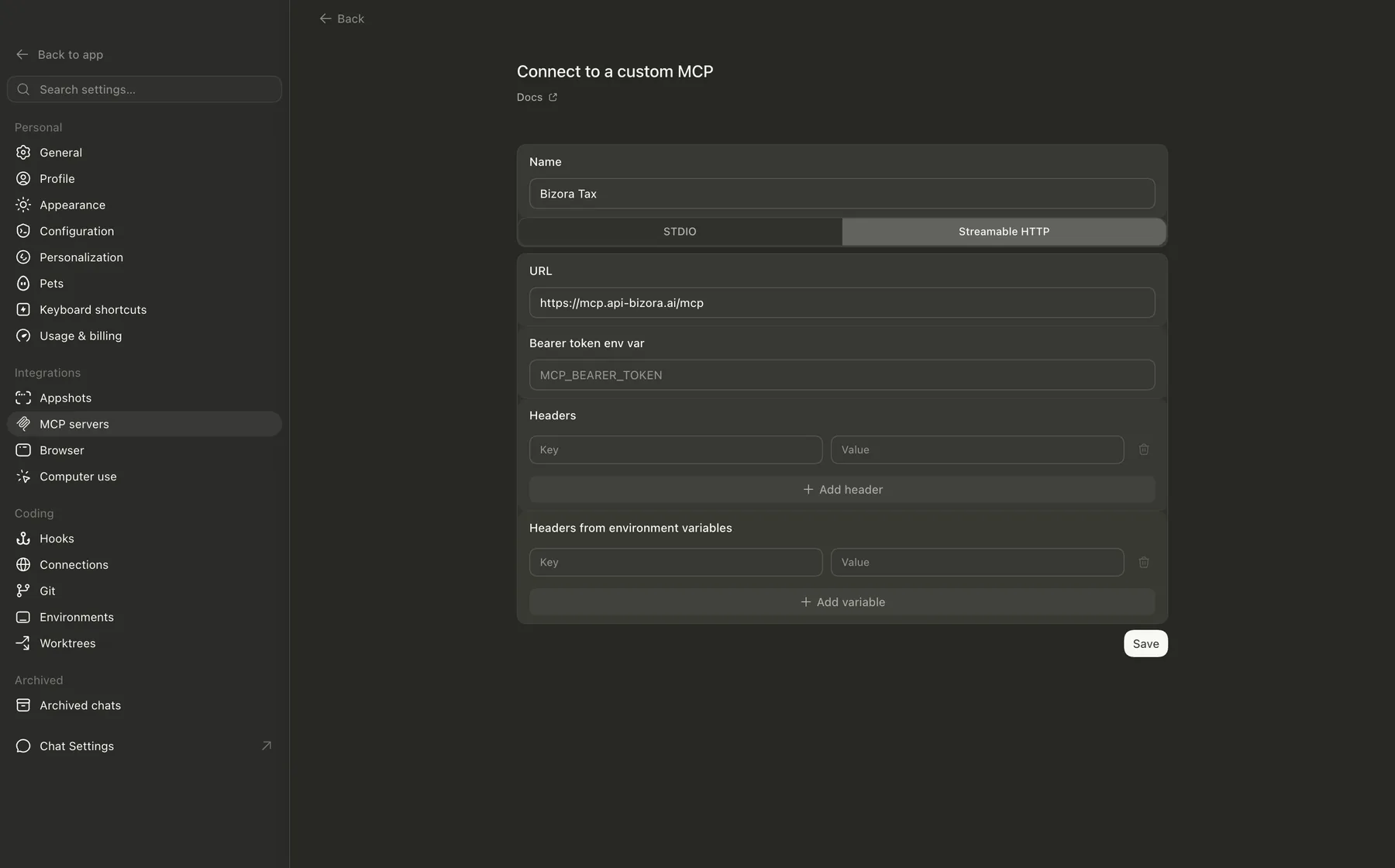Viewport: 1395px width, 868px height.
Task: Click the Back to app arrow icon
Action: click(x=22, y=54)
